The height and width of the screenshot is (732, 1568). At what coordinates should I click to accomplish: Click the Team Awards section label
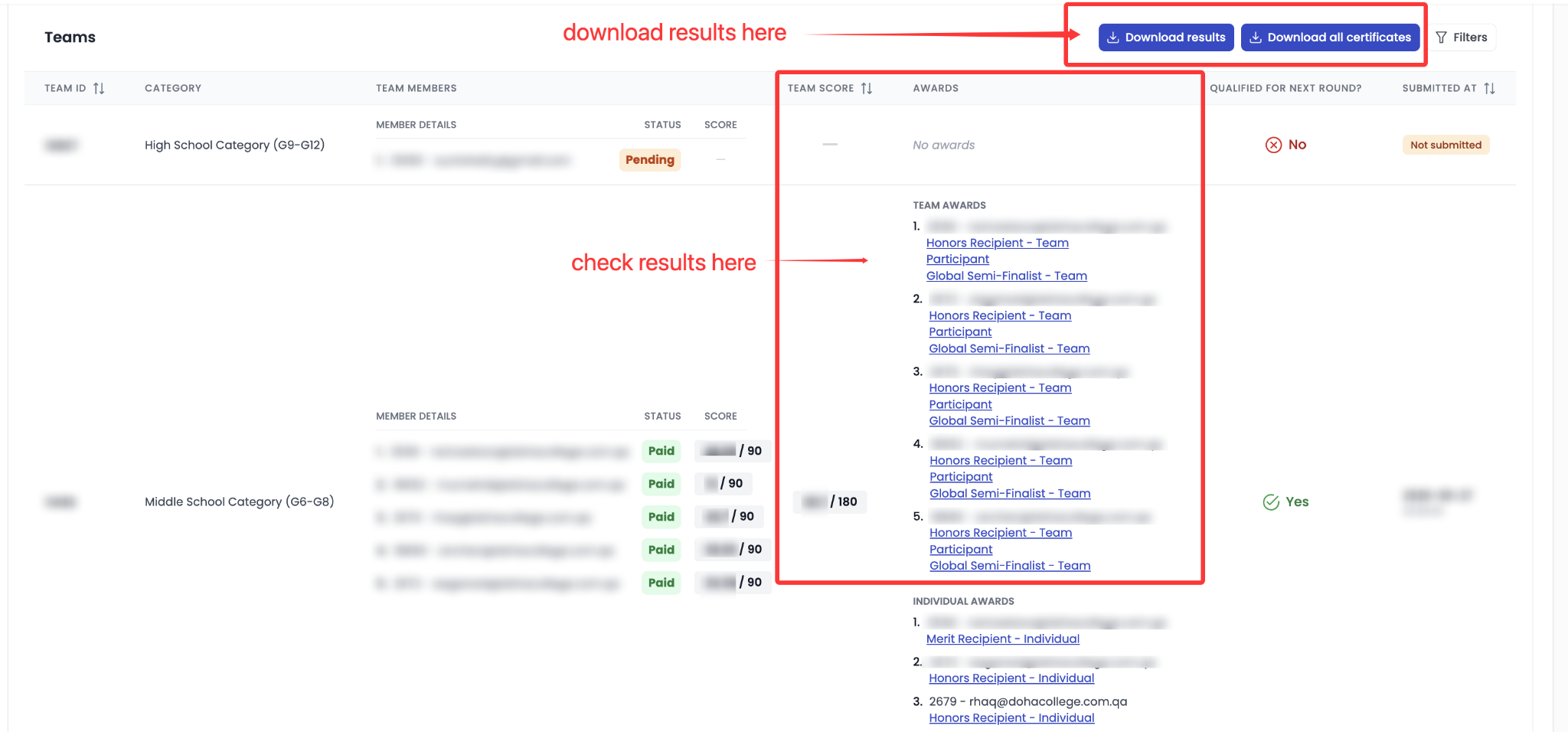pos(949,205)
